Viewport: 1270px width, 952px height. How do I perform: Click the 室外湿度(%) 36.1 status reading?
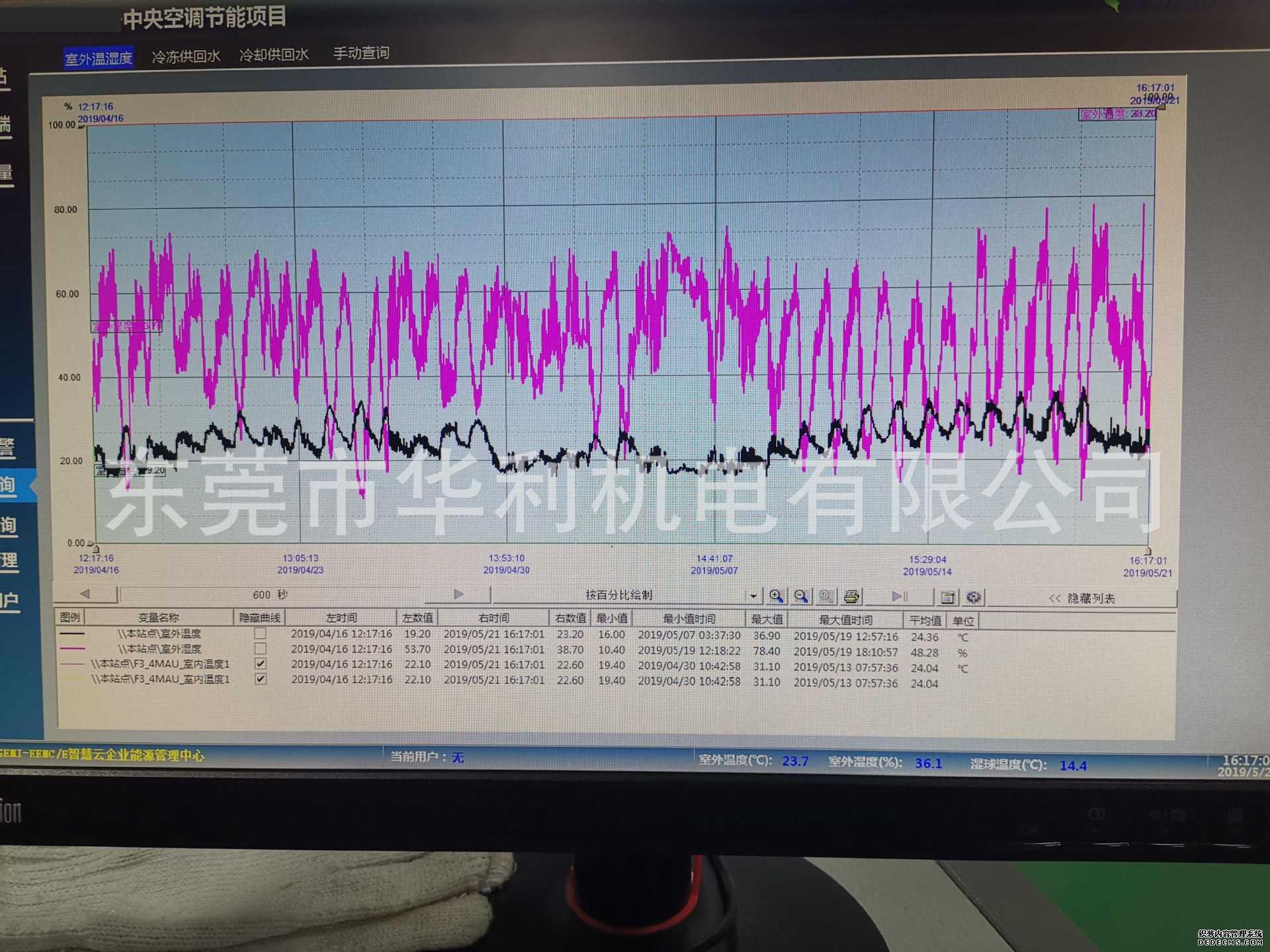click(885, 763)
